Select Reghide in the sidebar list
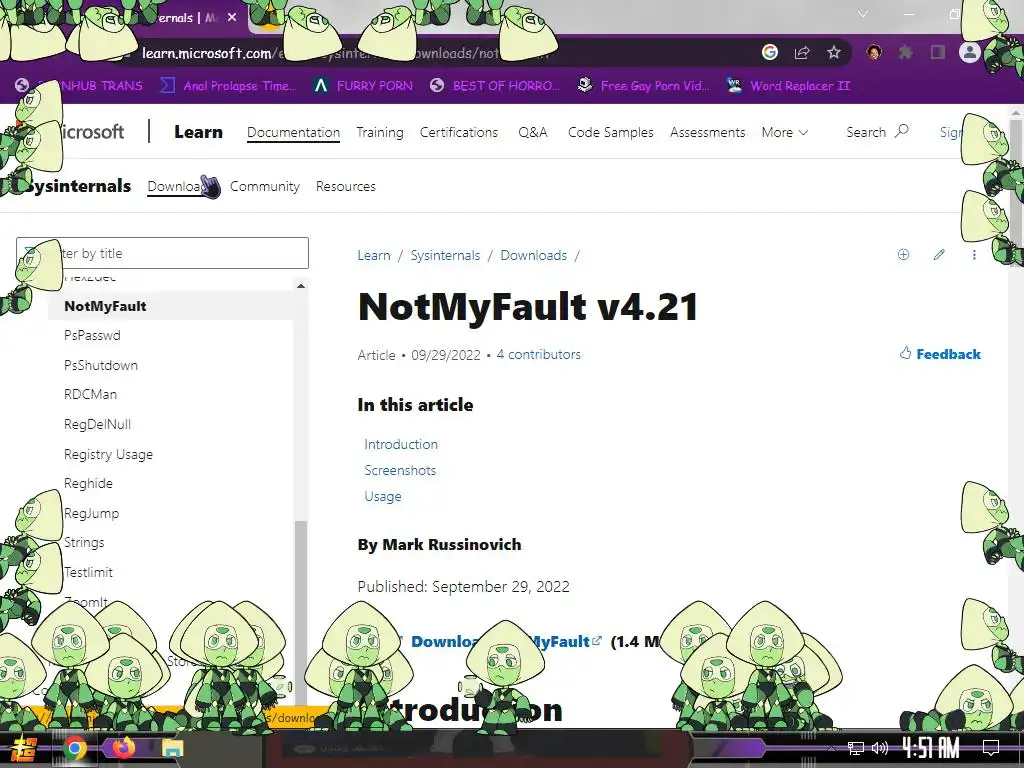Viewport: 1024px width, 768px height. 88,483
